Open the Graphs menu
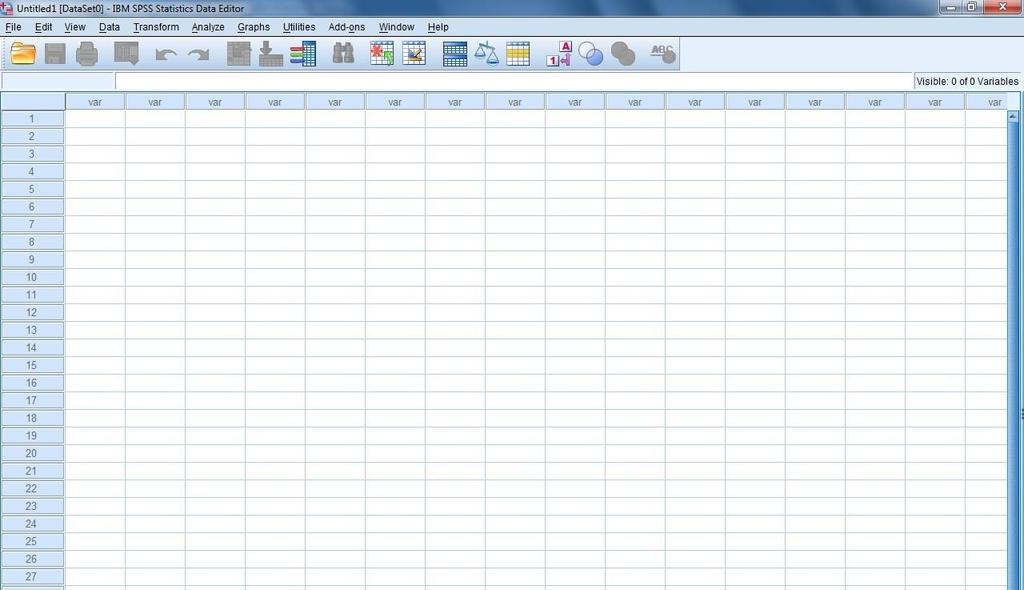Image resolution: width=1024 pixels, height=590 pixels. [253, 27]
